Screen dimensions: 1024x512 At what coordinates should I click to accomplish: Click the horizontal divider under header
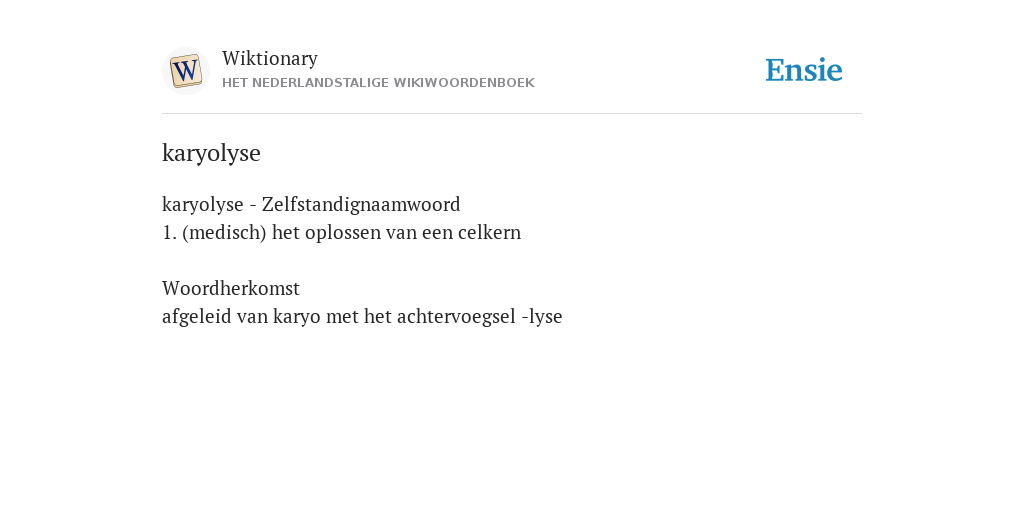tap(512, 114)
